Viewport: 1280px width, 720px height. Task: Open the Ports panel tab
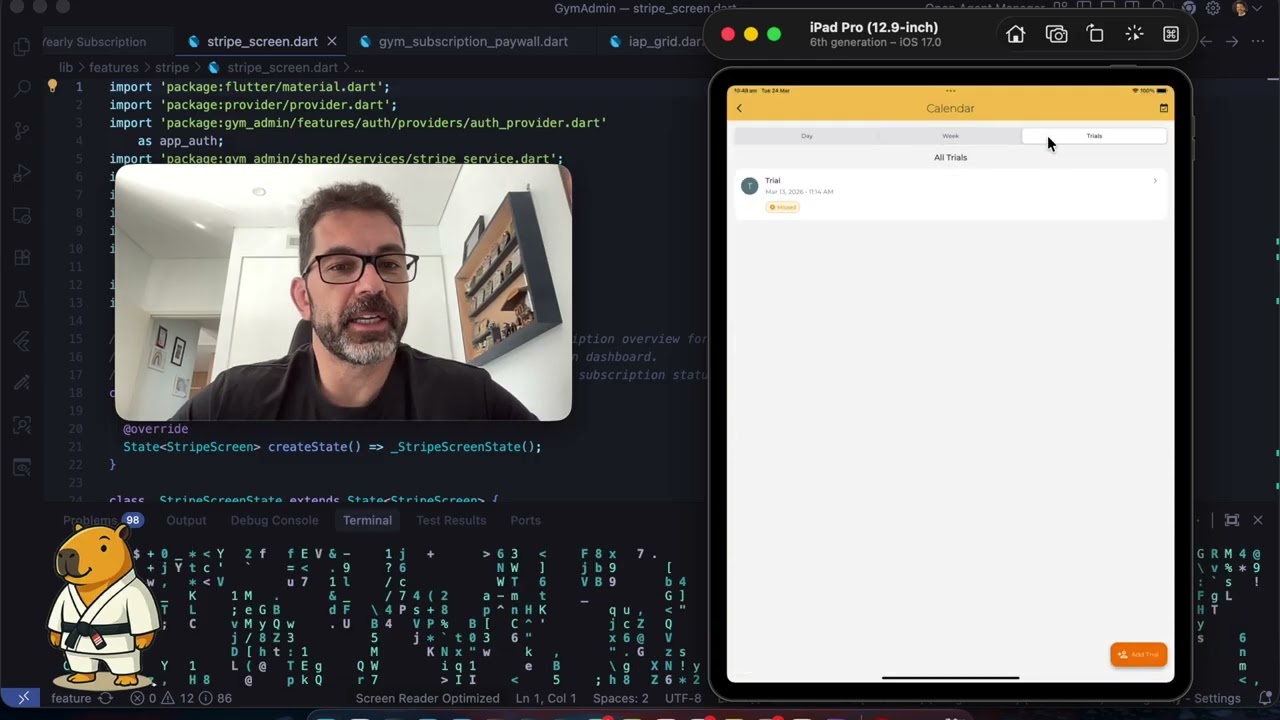coord(525,520)
